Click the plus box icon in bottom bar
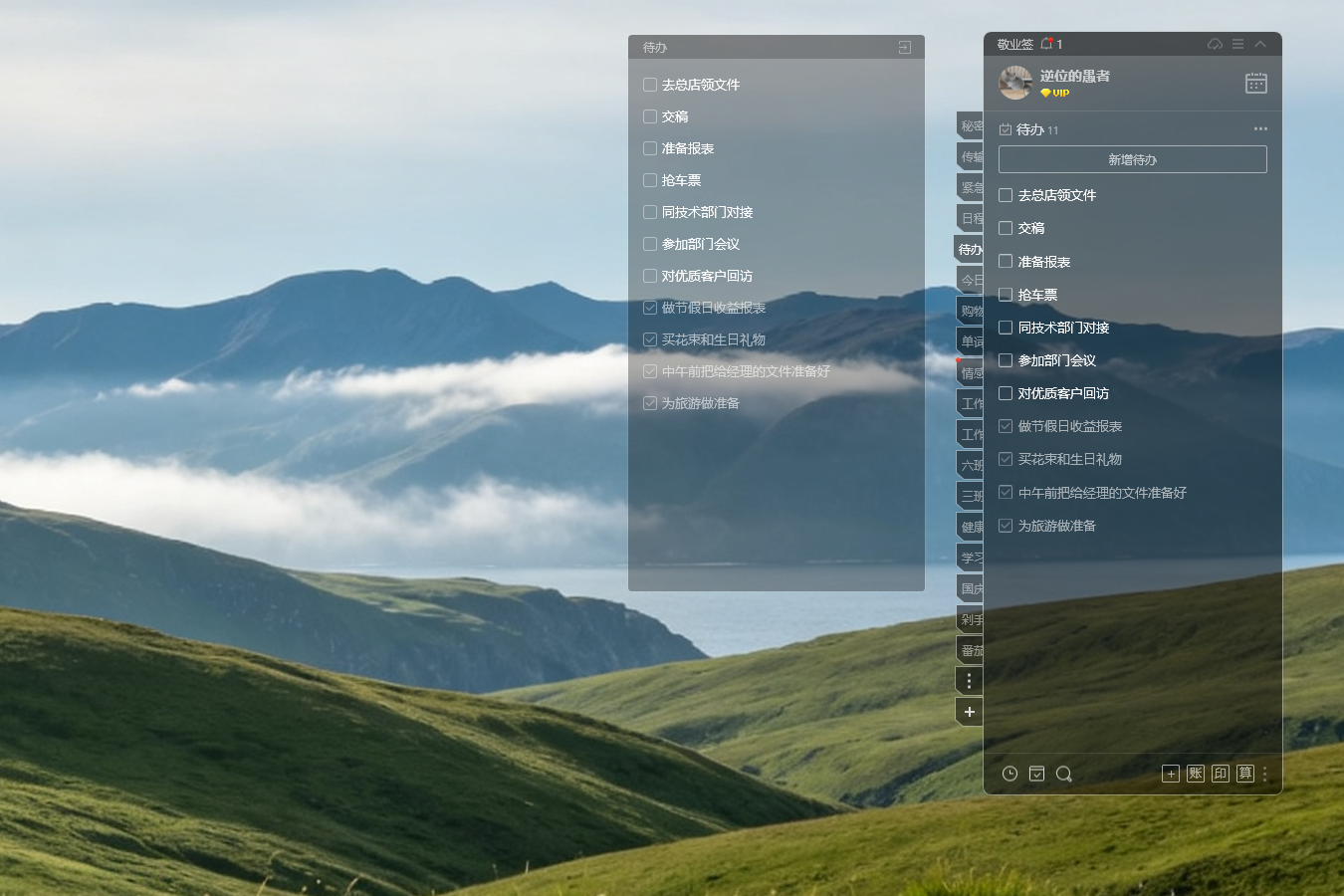This screenshot has width=1344, height=896. 1171,774
